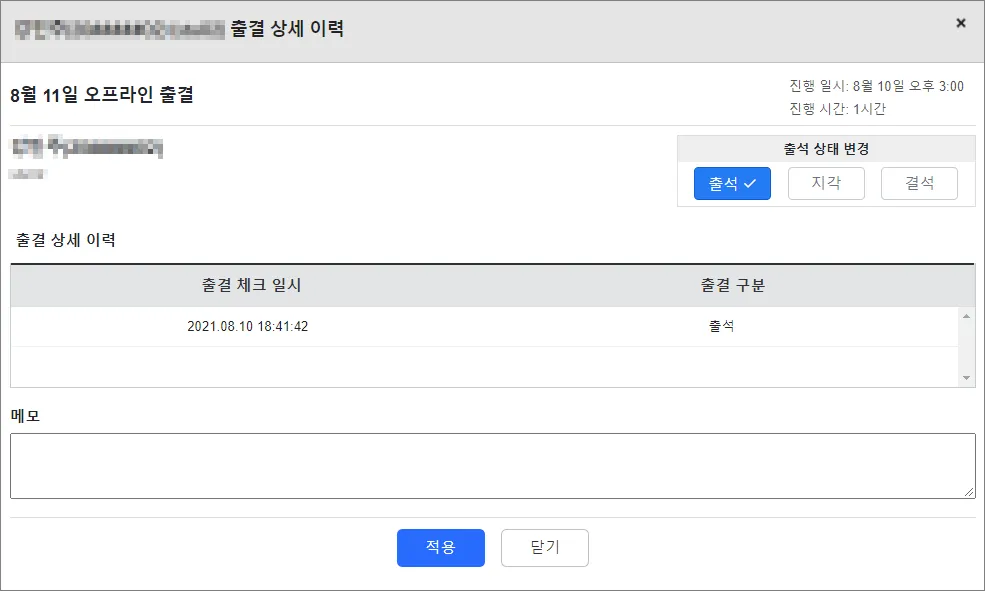Mark the student as 지각
Screen dimensions: 985x591
[x=826, y=184]
